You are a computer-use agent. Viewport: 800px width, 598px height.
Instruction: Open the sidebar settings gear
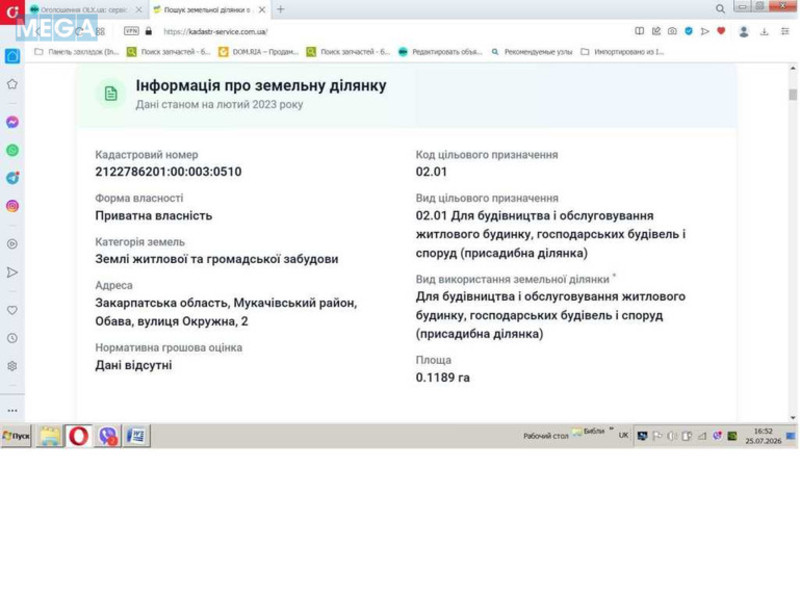click(x=12, y=366)
